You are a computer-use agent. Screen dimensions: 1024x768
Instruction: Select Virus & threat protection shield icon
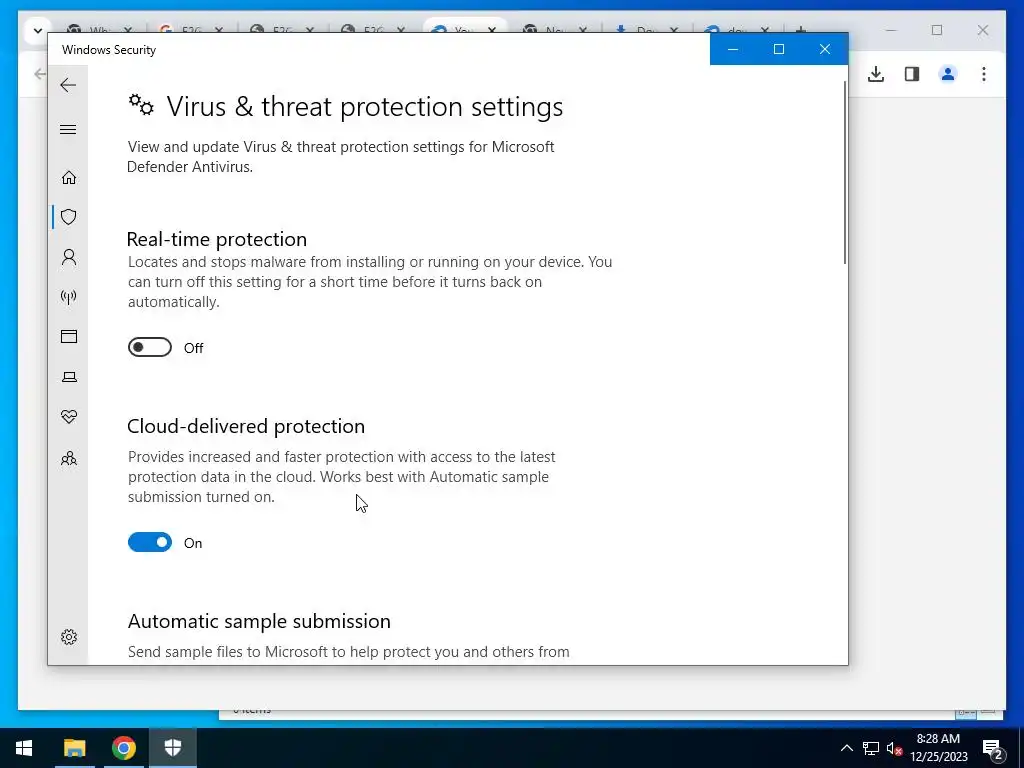(x=69, y=217)
